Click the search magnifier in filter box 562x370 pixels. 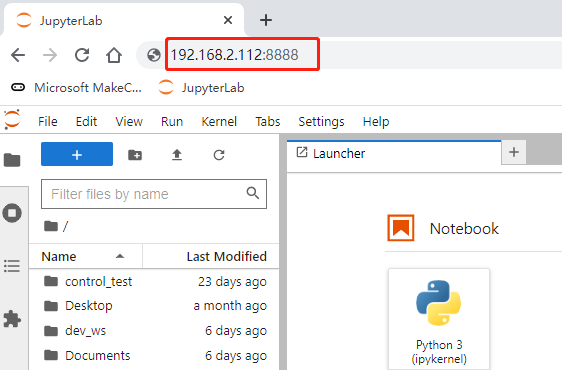253,193
